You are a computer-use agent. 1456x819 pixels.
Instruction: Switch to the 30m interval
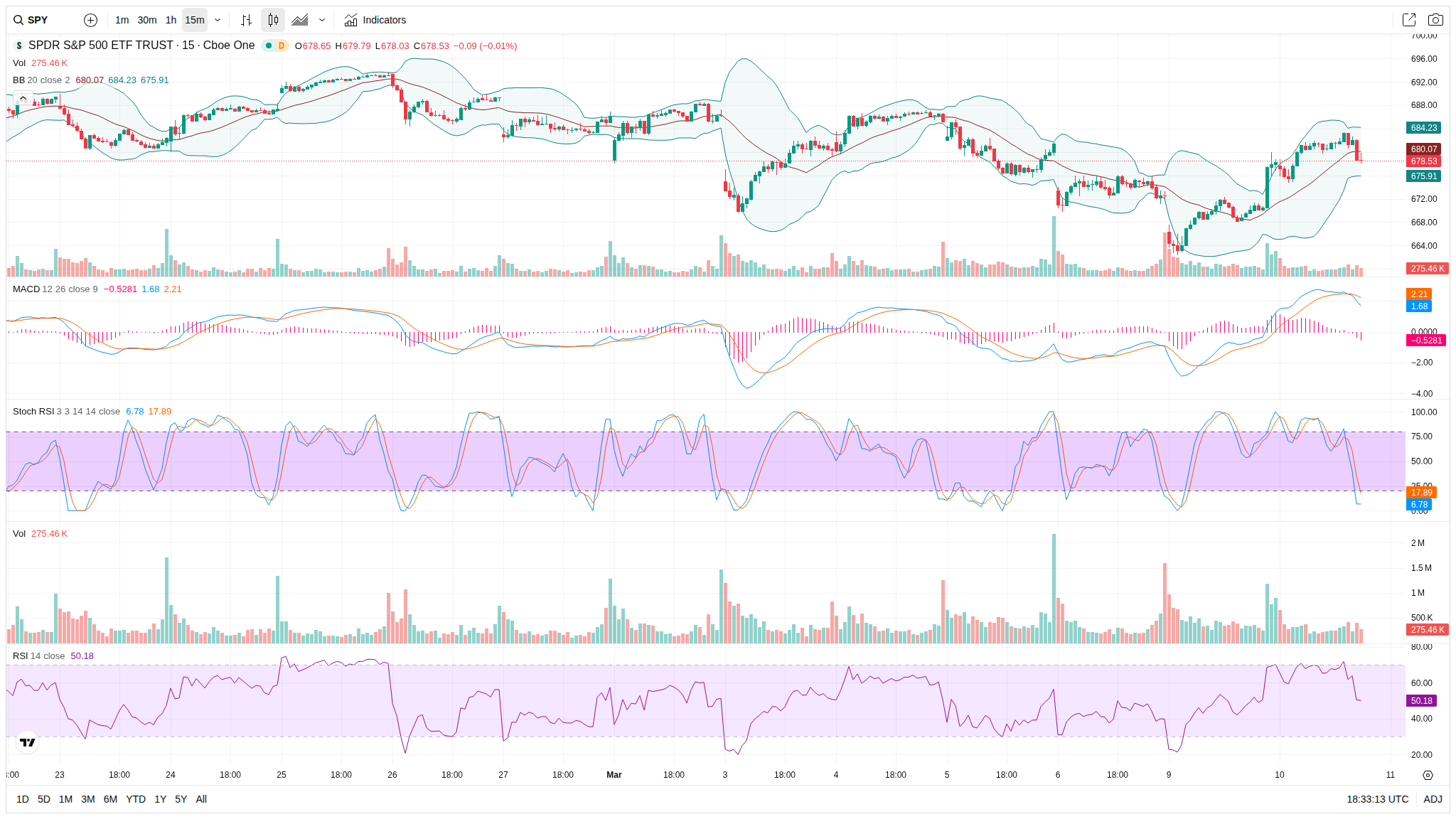click(x=147, y=20)
